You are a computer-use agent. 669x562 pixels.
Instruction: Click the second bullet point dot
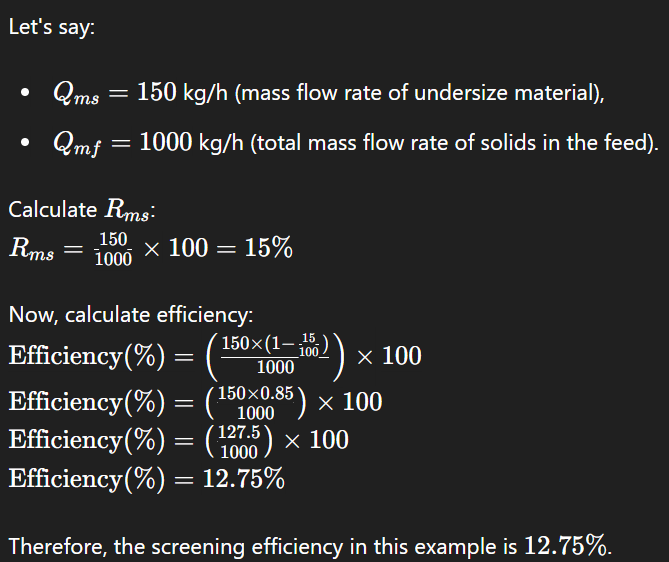point(25,143)
